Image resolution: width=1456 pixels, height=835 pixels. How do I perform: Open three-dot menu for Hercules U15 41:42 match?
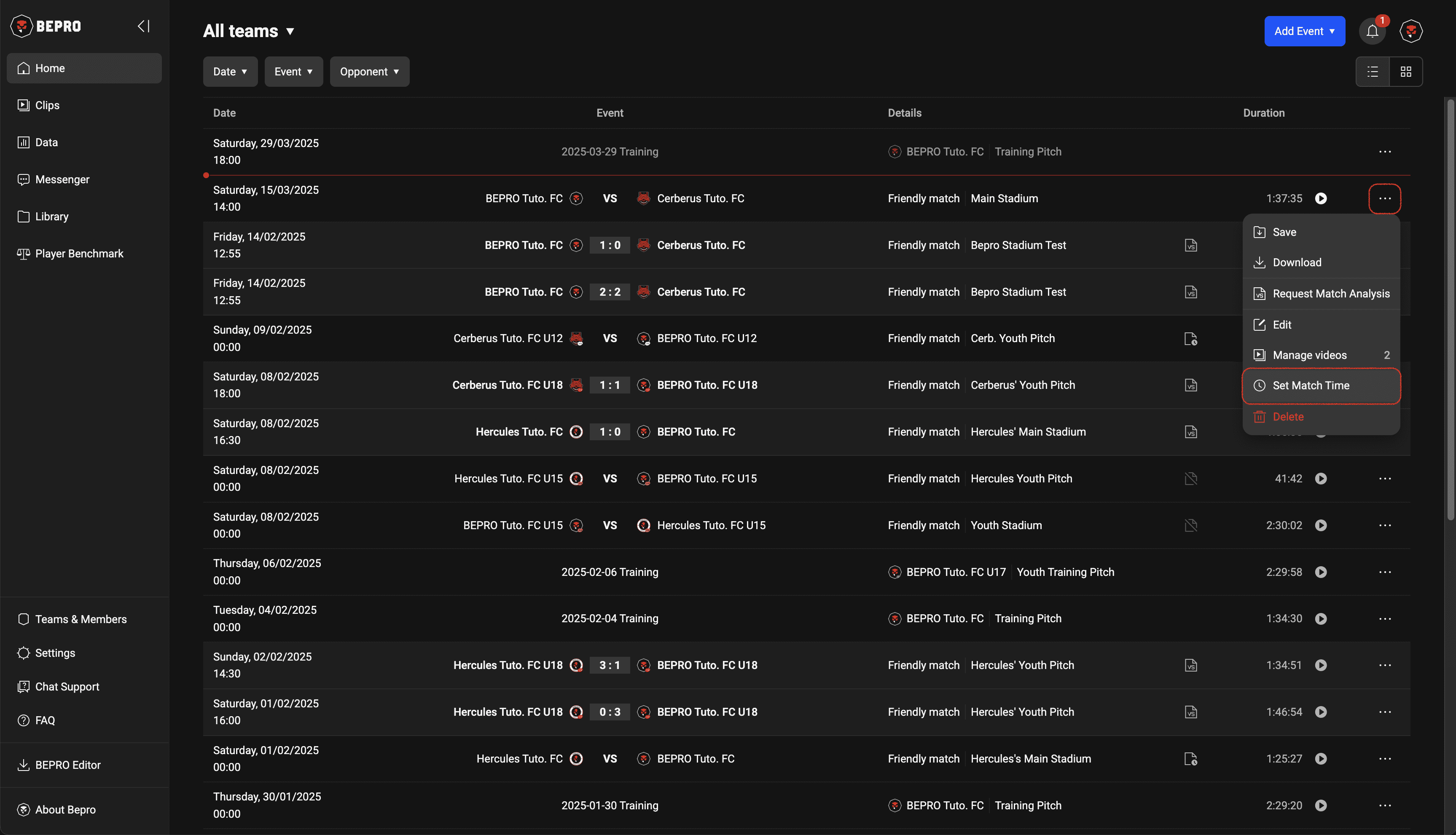(x=1384, y=479)
